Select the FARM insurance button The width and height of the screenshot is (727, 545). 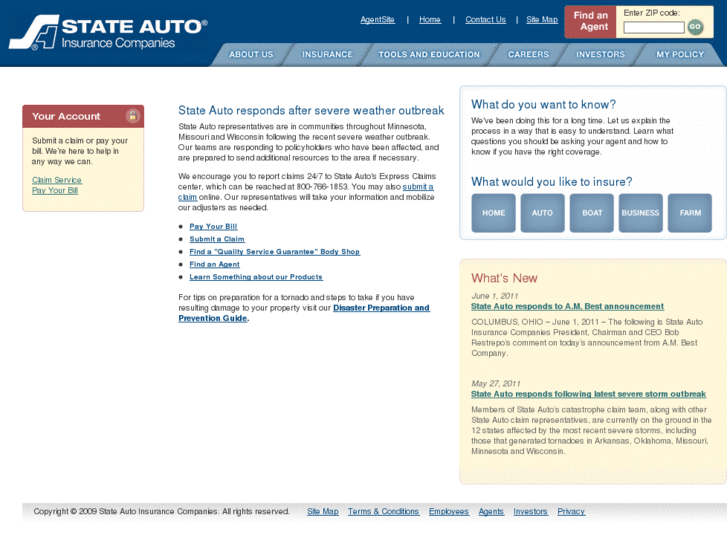(x=690, y=213)
